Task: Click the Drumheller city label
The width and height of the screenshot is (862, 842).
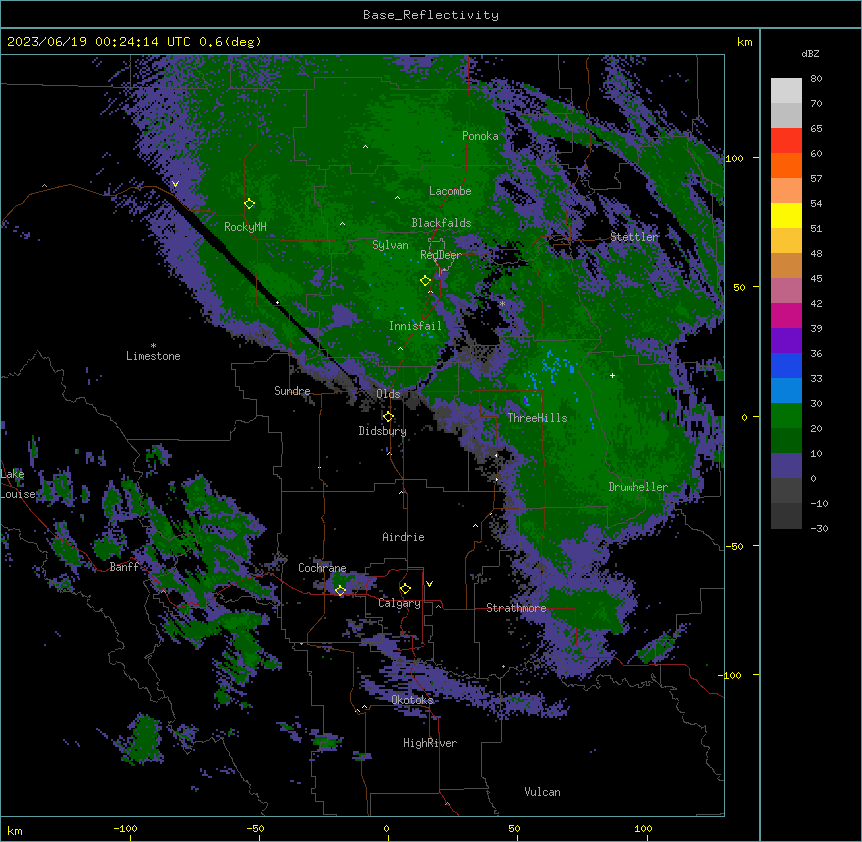Action: coord(638,487)
